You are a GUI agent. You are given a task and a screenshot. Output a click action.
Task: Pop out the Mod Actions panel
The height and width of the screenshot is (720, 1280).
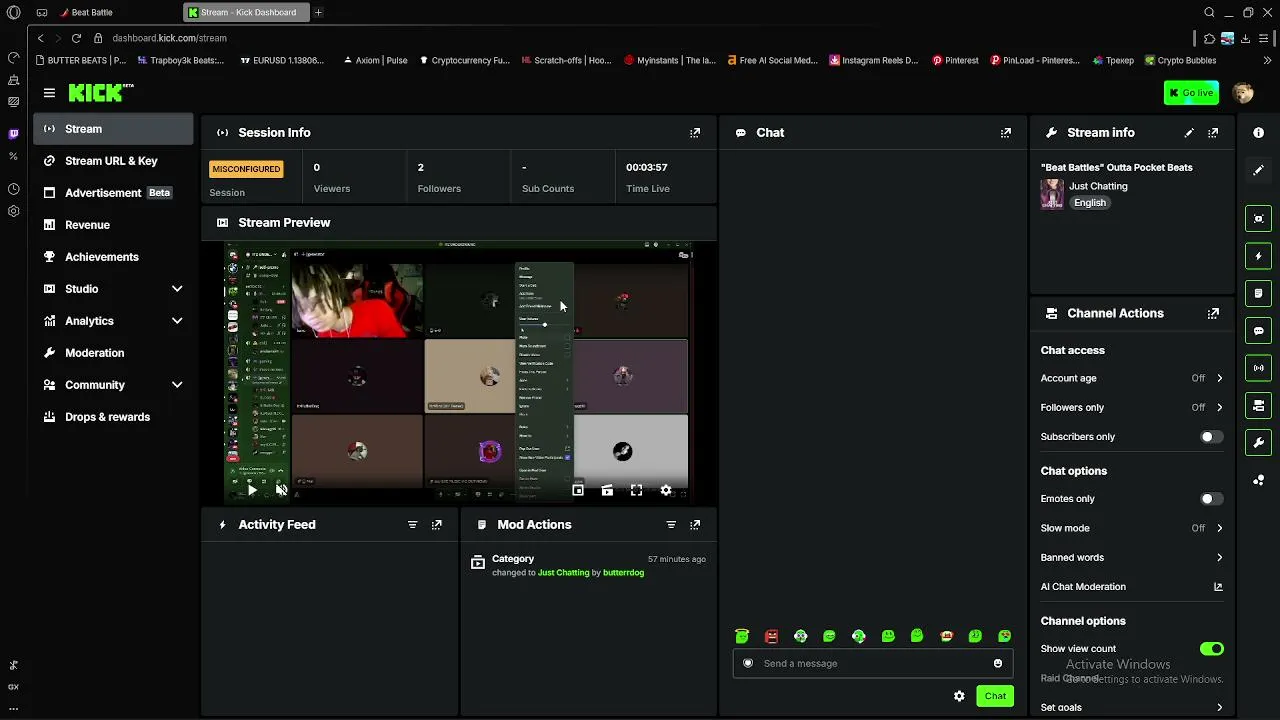pyautogui.click(x=695, y=525)
